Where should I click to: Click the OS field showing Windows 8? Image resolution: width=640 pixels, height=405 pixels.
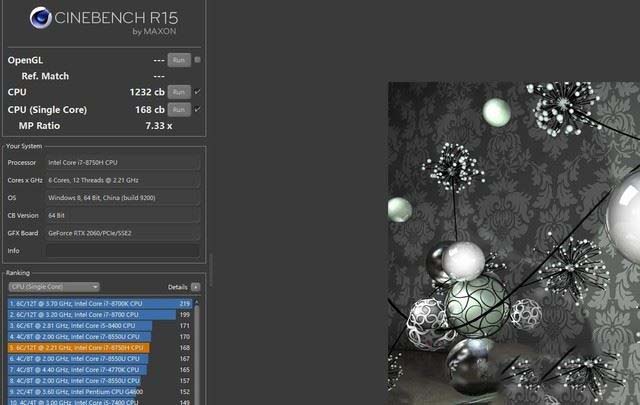pos(123,198)
